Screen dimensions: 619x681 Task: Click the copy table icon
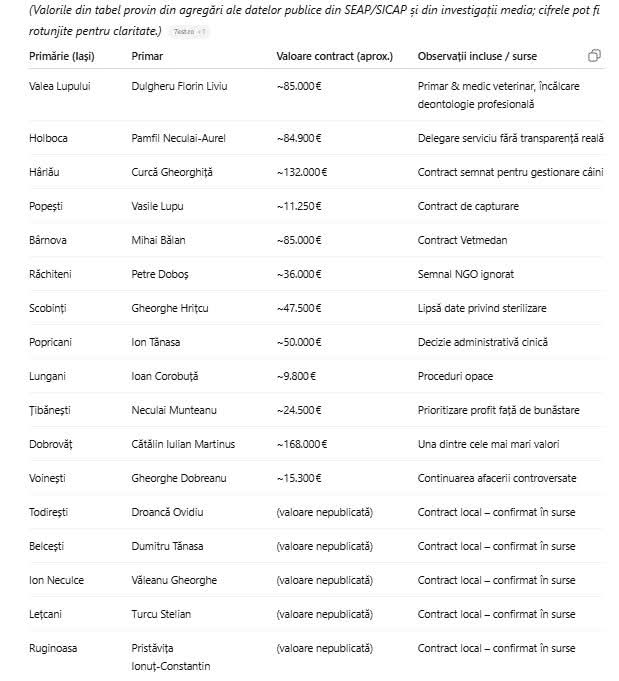pyautogui.click(x=595, y=56)
